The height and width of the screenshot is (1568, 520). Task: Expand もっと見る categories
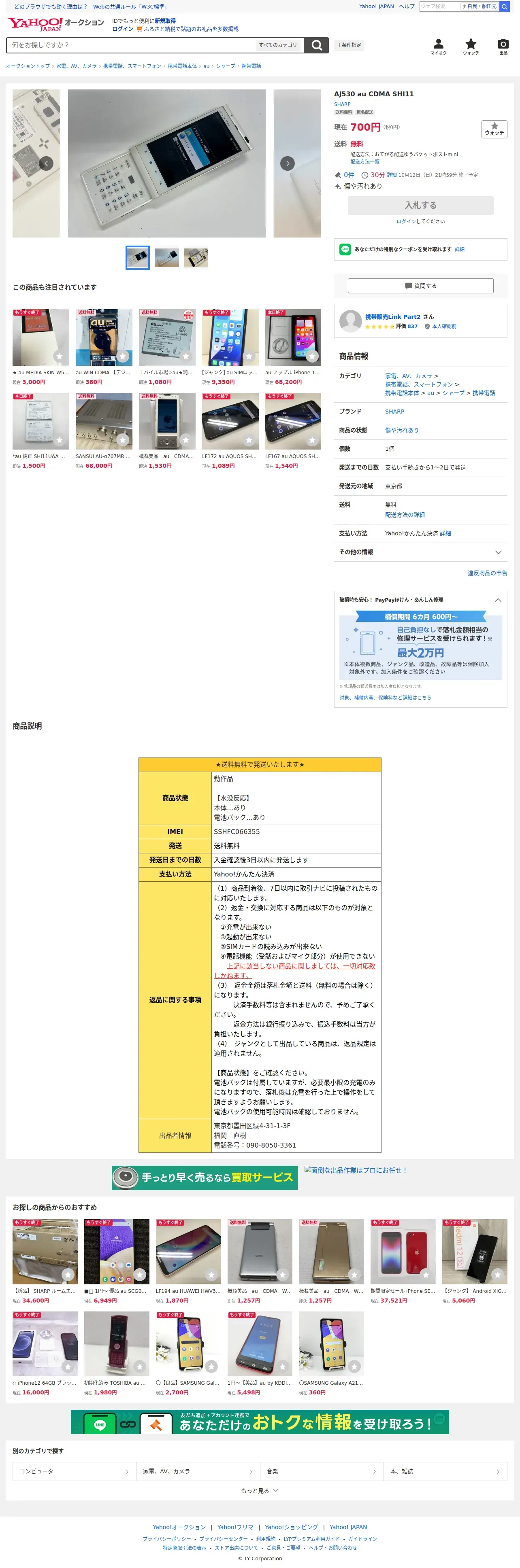coord(260,1491)
